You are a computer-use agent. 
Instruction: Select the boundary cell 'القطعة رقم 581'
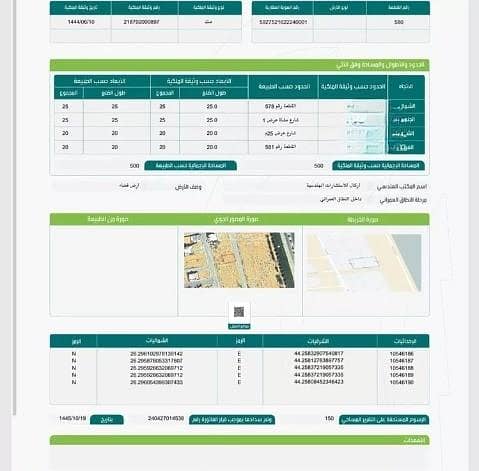[280, 147]
